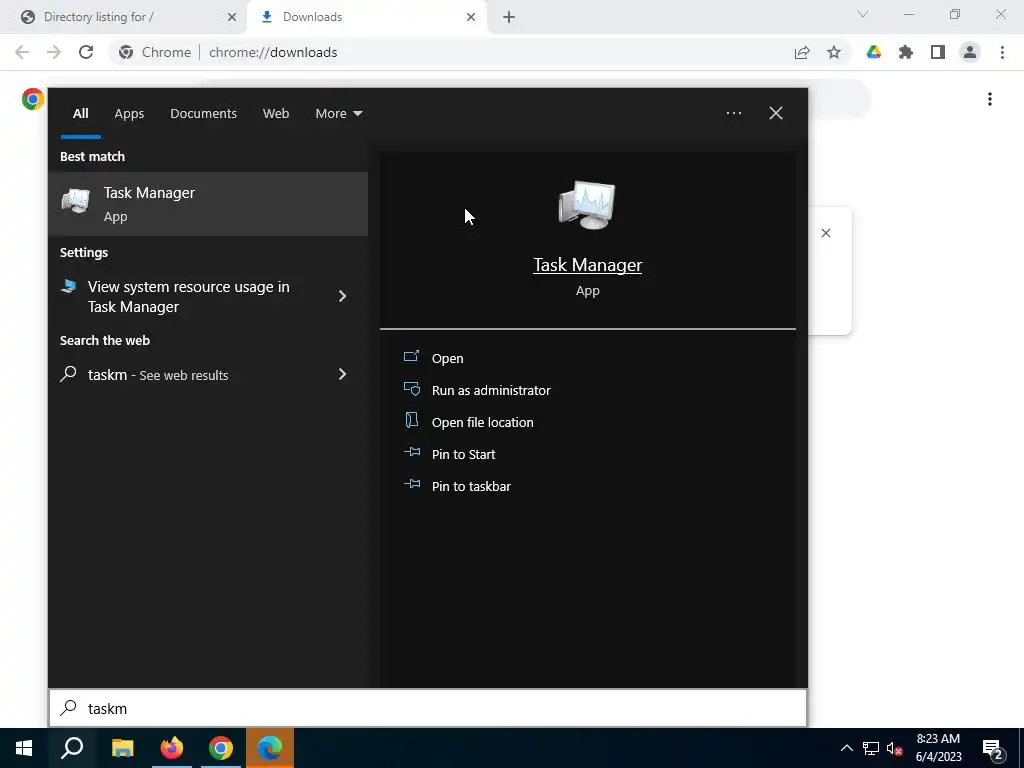
Task: Close the Windows search panel
Action: [x=776, y=113]
